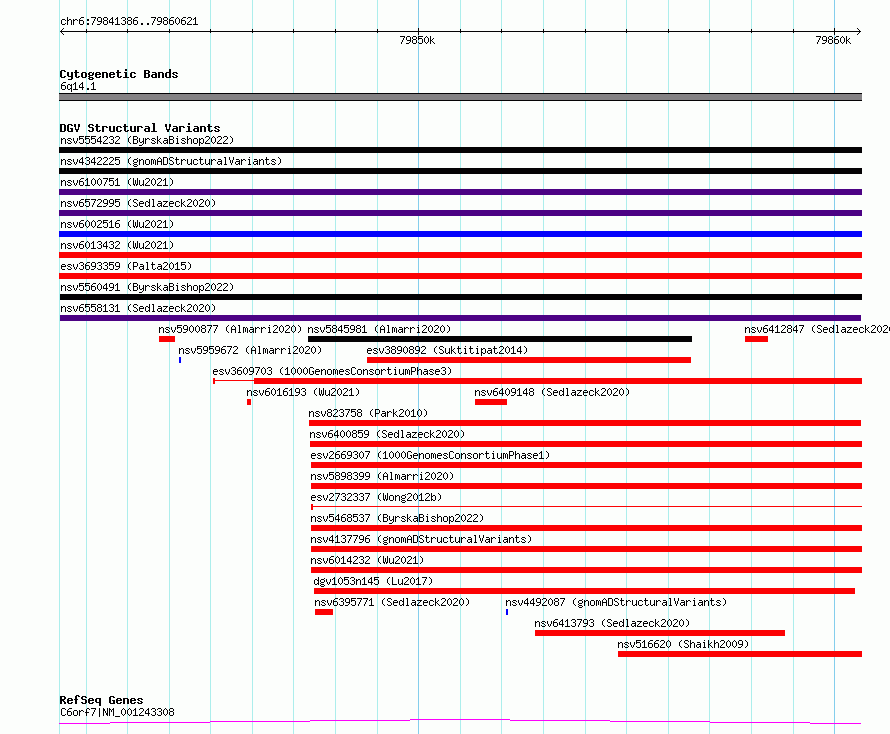The image size is (890, 734).
Task: Select the chr6:79841386..79860621 coordinates text
Action: click(129, 22)
